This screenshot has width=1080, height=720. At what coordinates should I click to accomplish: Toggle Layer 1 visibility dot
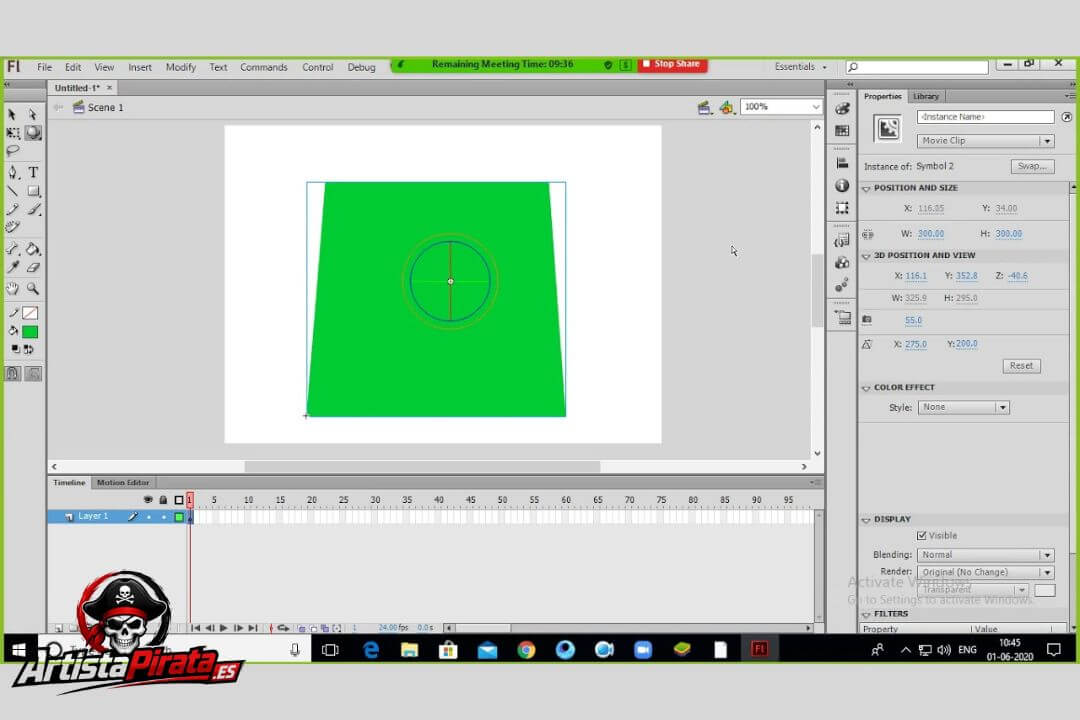[149, 517]
